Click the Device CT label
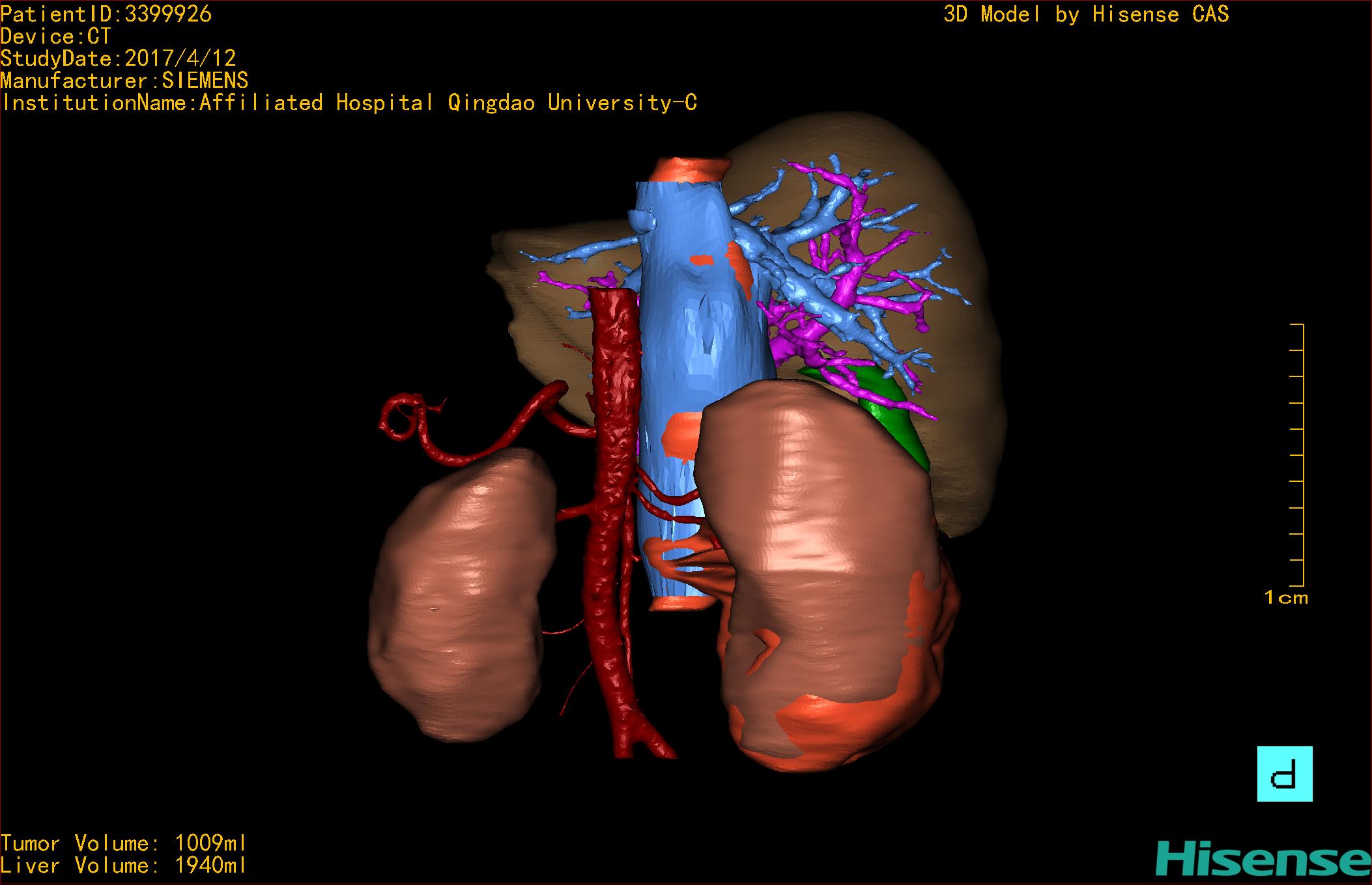 pos(55,36)
